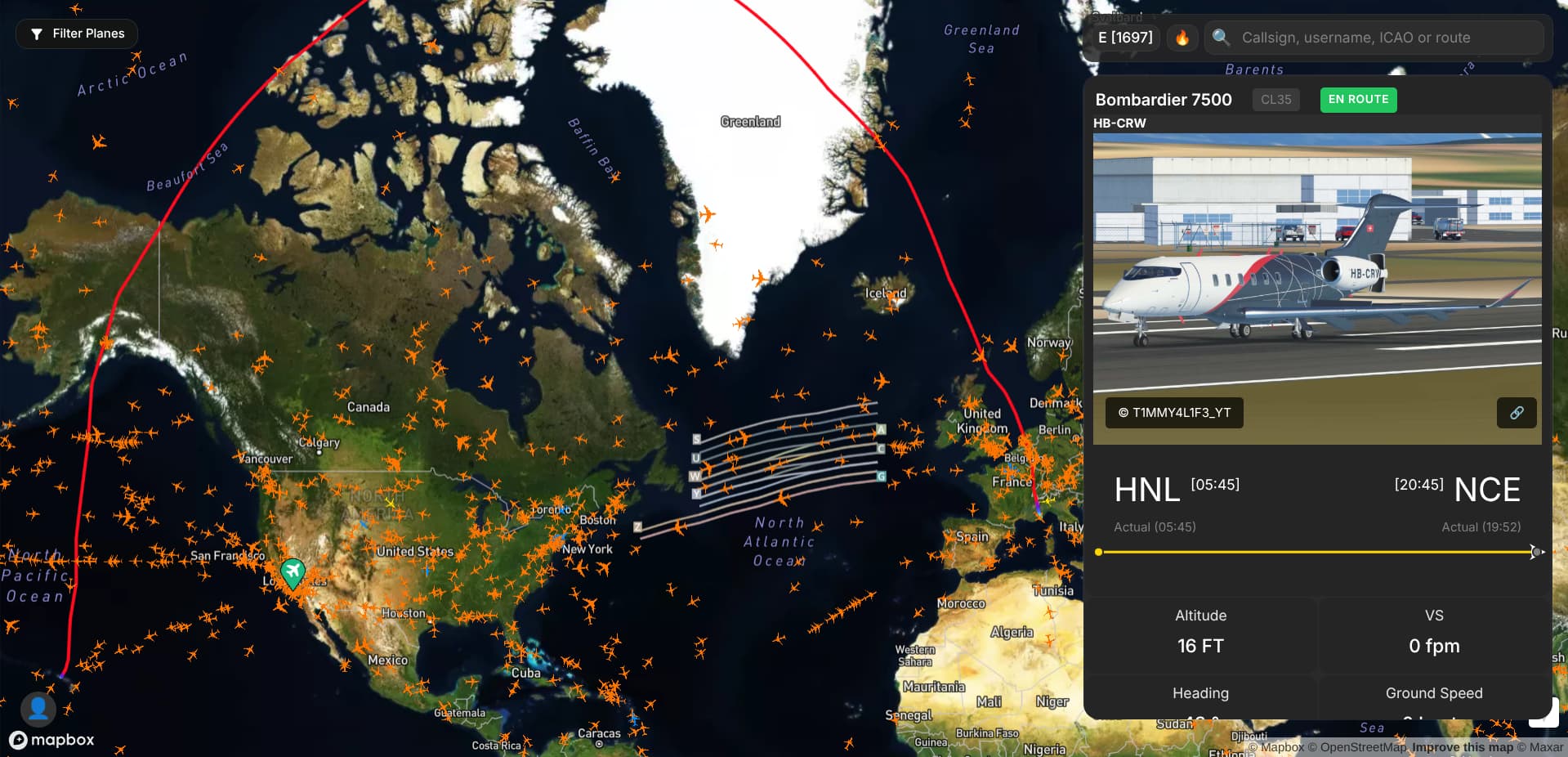
Task: Click the Cuba map label
Action: click(x=525, y=674)
